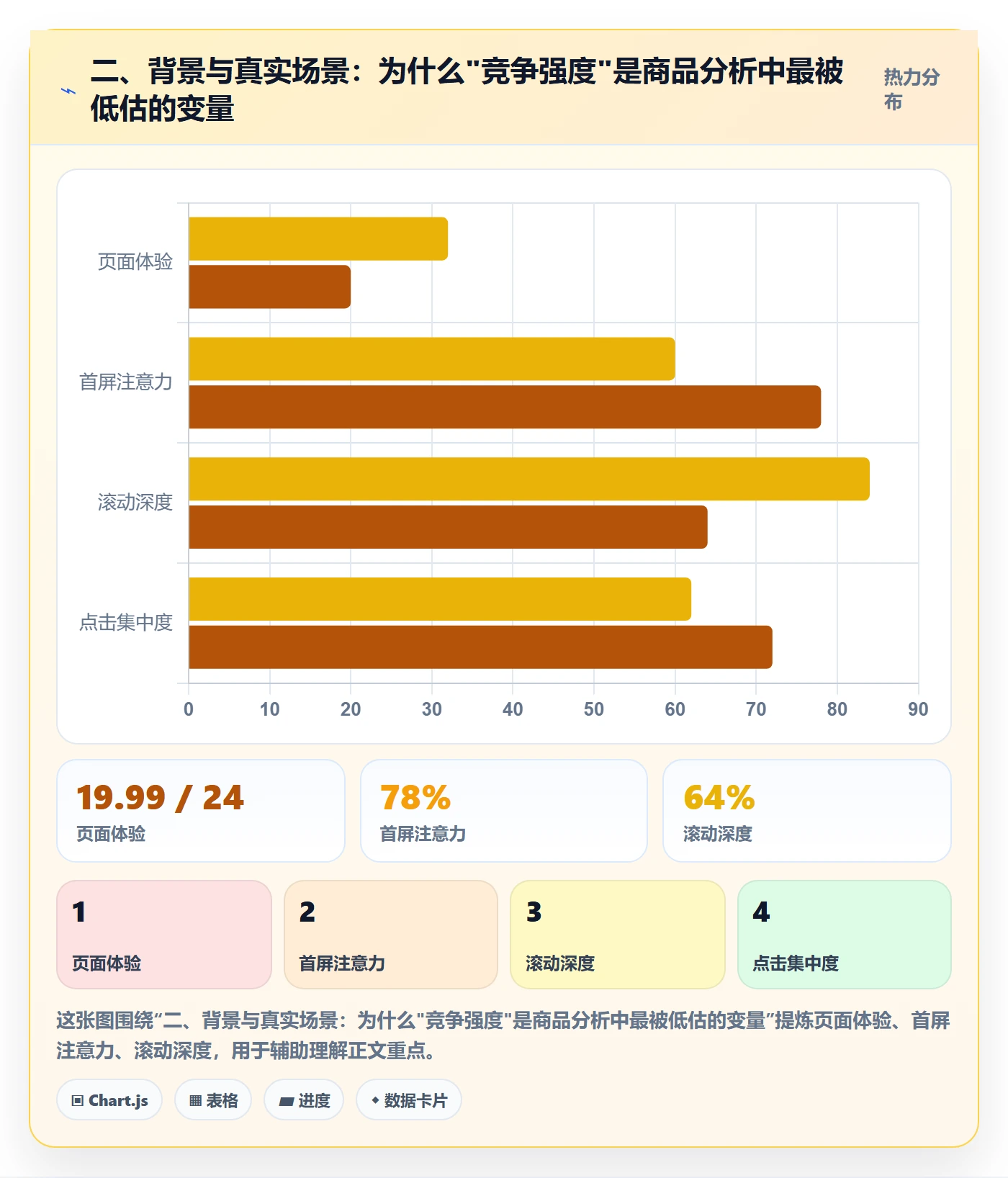The width and height of the screenshot is (1008, 1178).
Task: Click the 点击集中度 chart axis label
Action: coord(126,622)
